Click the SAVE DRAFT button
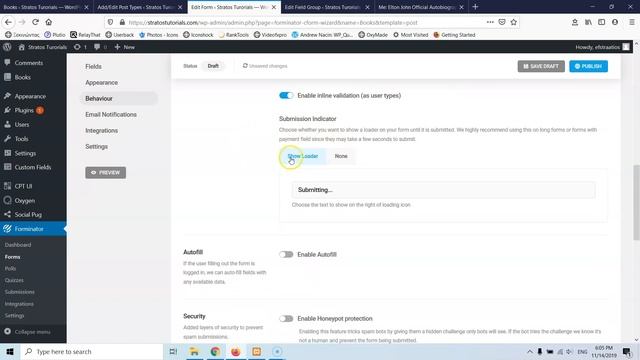 [541, 66]
